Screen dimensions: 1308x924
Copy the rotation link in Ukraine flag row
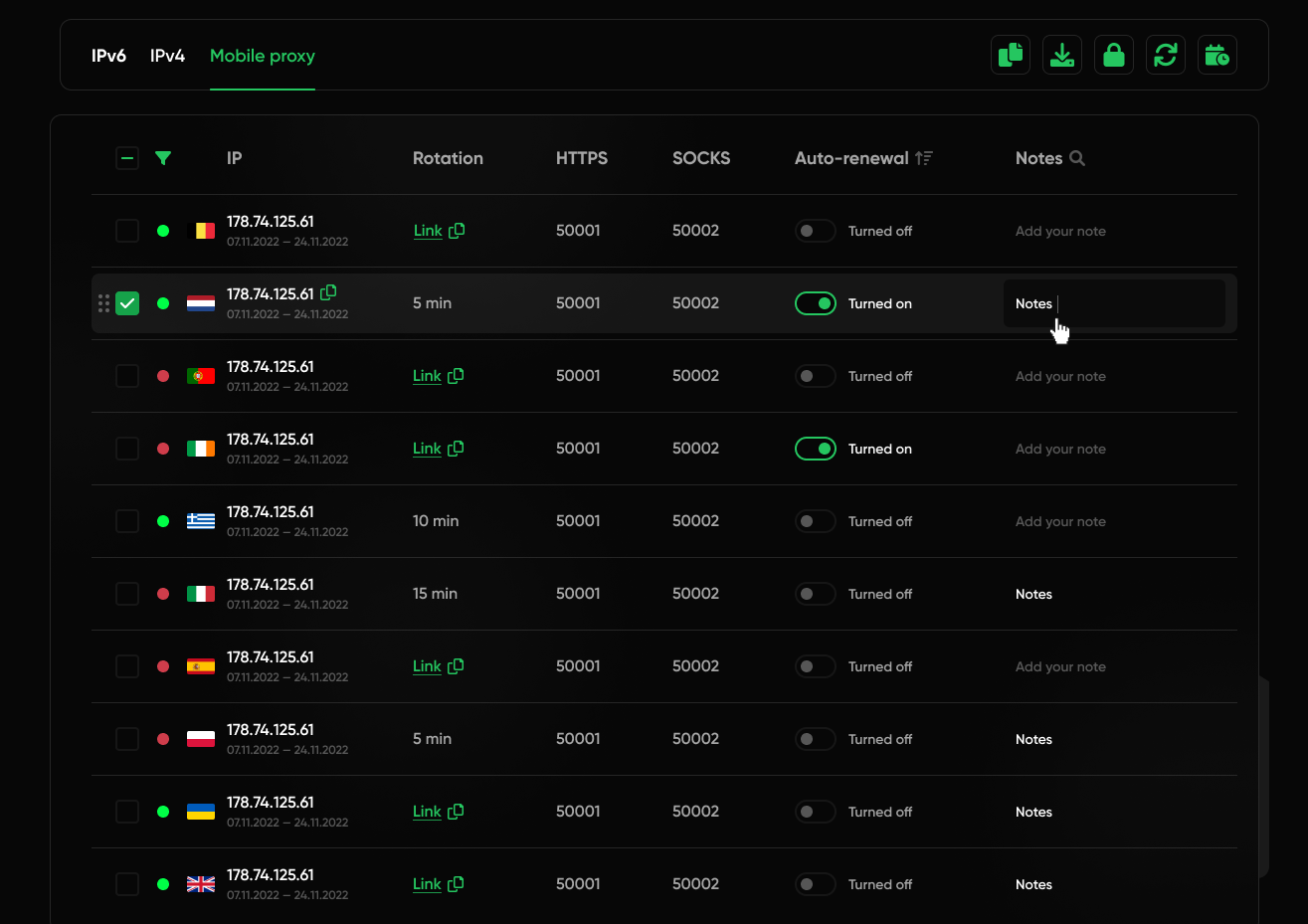(x=456, y=812)
